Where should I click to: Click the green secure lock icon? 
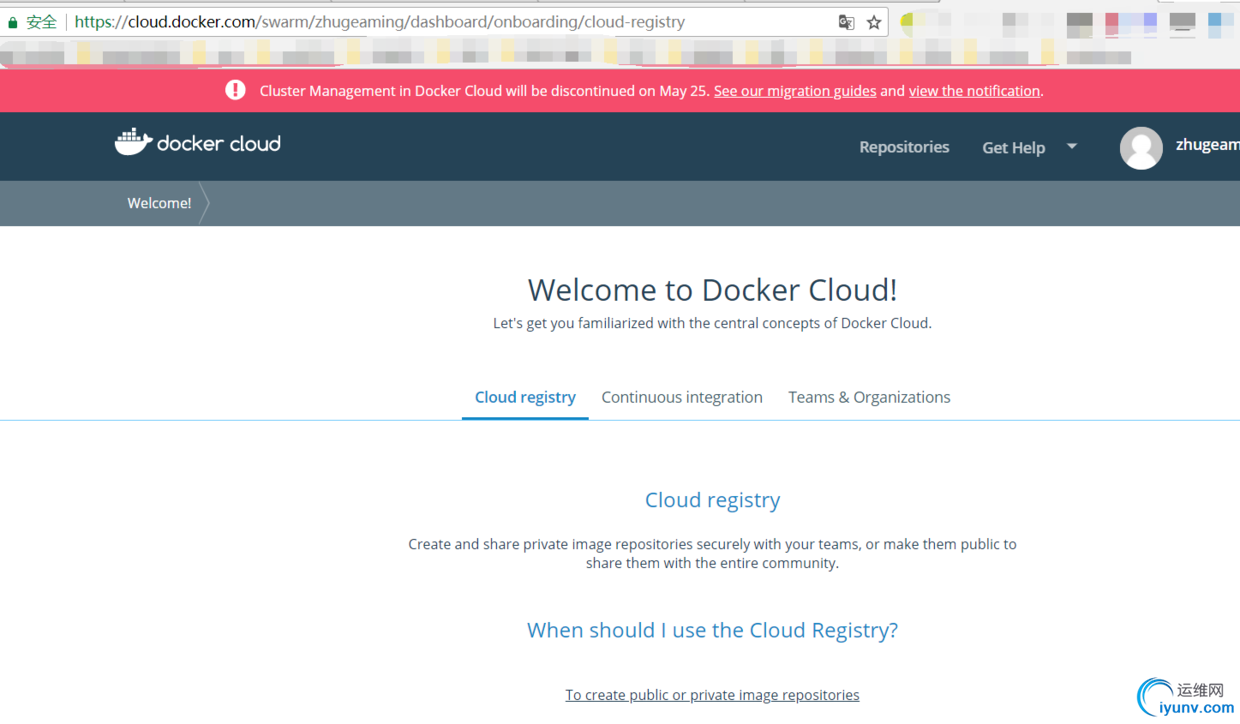[x=13, y=22]
